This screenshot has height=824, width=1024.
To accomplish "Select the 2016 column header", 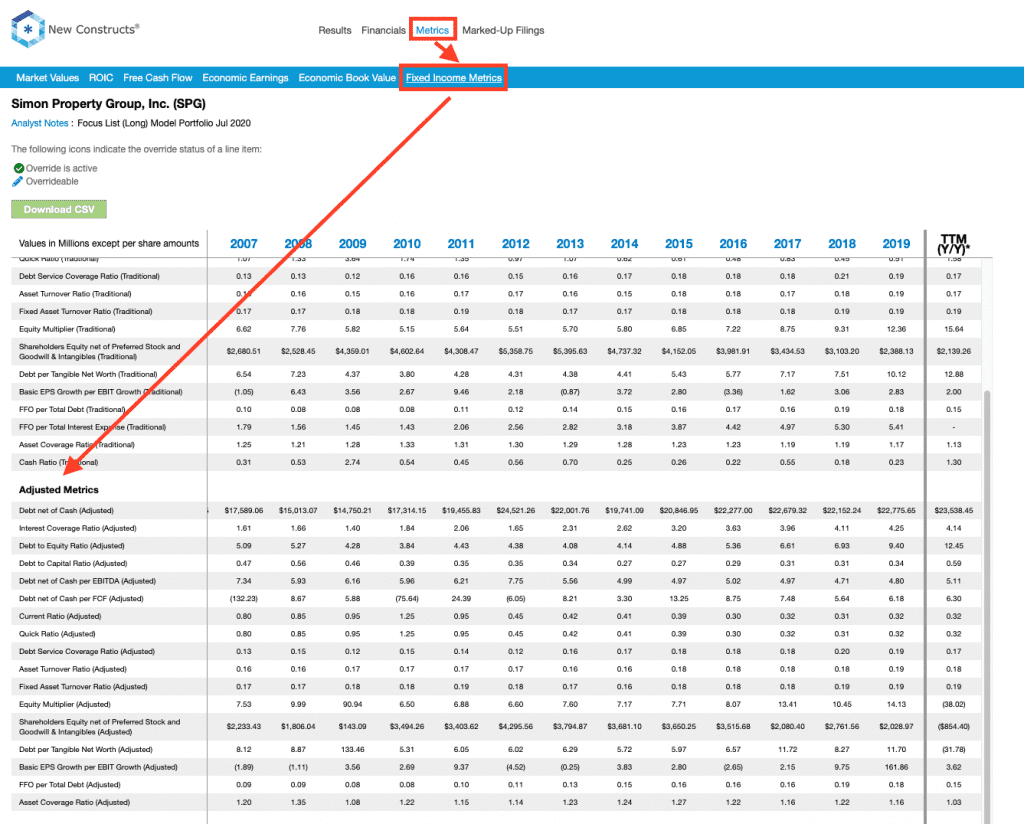I will pyautogui.click(x=733, y=244).
